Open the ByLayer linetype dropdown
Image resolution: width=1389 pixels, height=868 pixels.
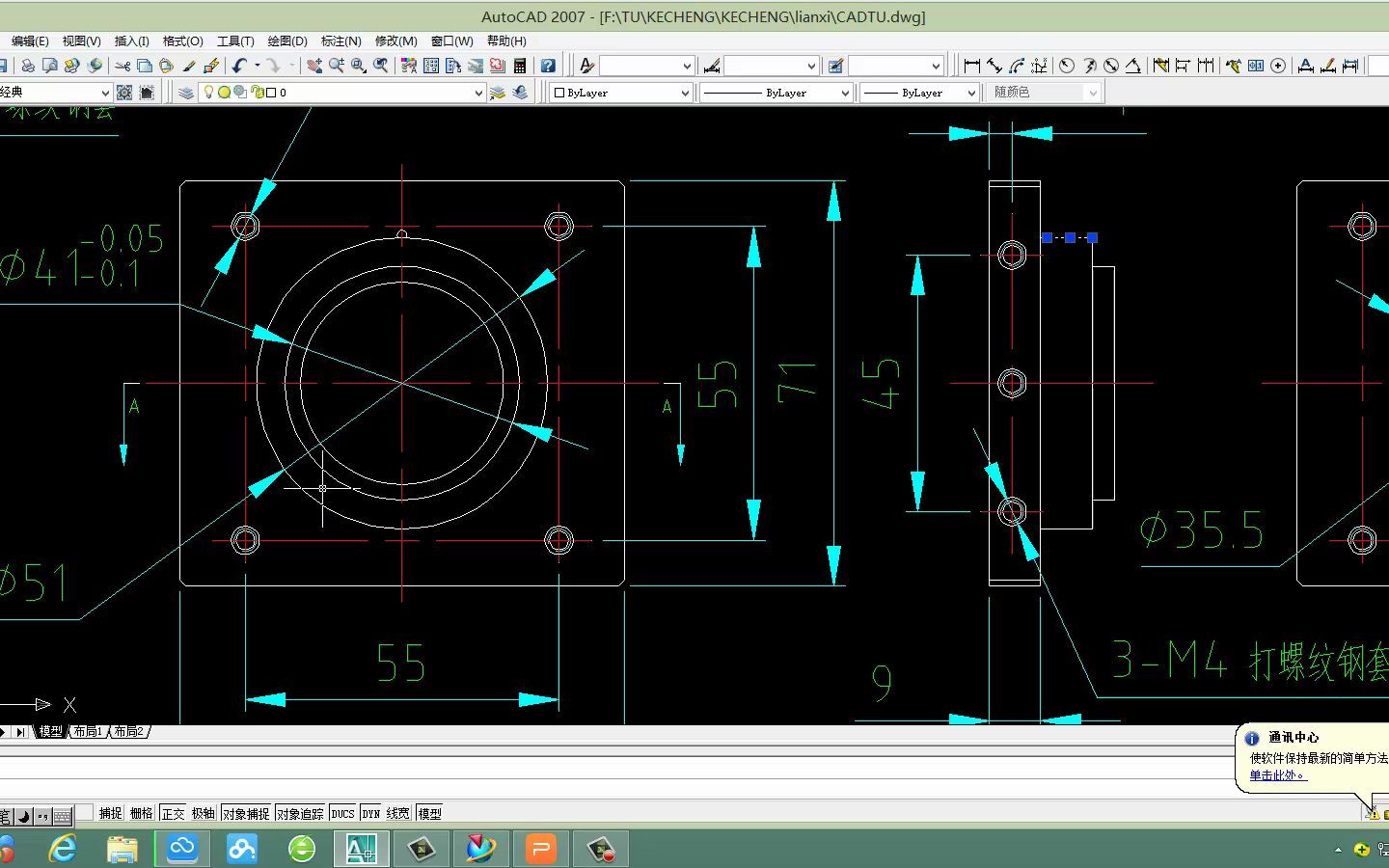coord(845,93)
